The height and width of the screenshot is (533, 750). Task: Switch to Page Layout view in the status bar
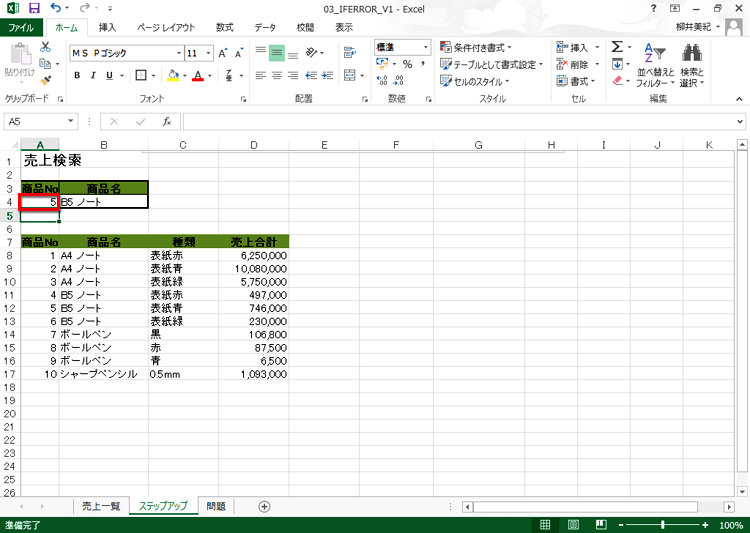(573, 525)
